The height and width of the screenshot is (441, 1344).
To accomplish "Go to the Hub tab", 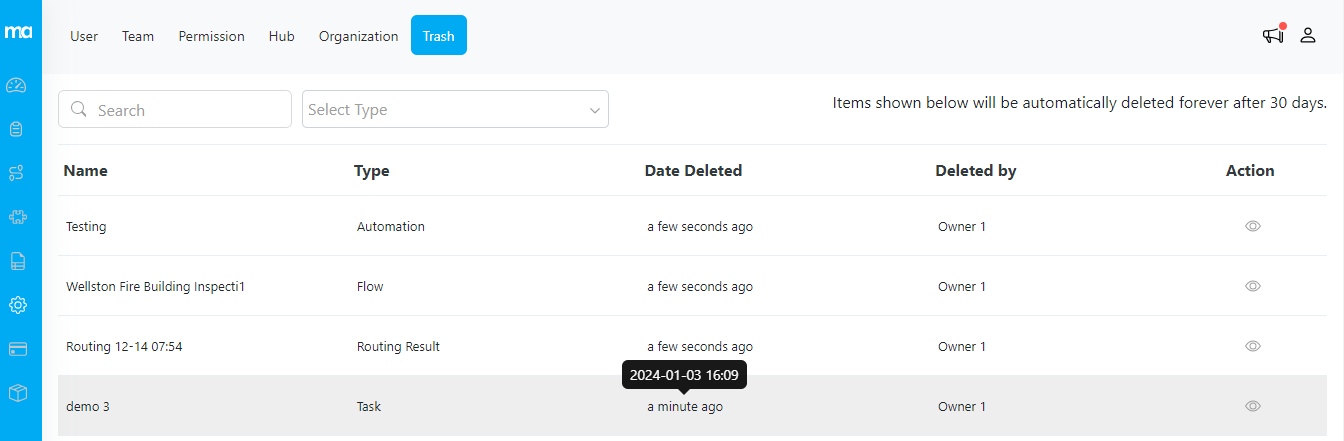I will [281, 36].
